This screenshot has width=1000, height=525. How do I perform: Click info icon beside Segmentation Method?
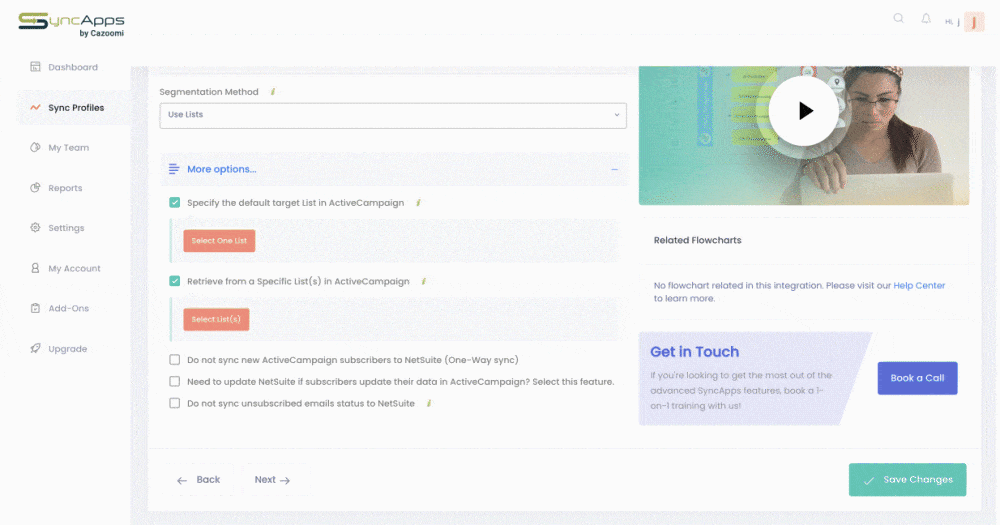coord(273,92)
